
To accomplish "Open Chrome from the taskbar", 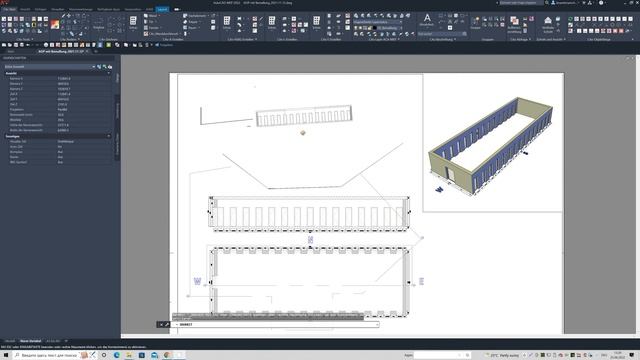I will [167, 355].
